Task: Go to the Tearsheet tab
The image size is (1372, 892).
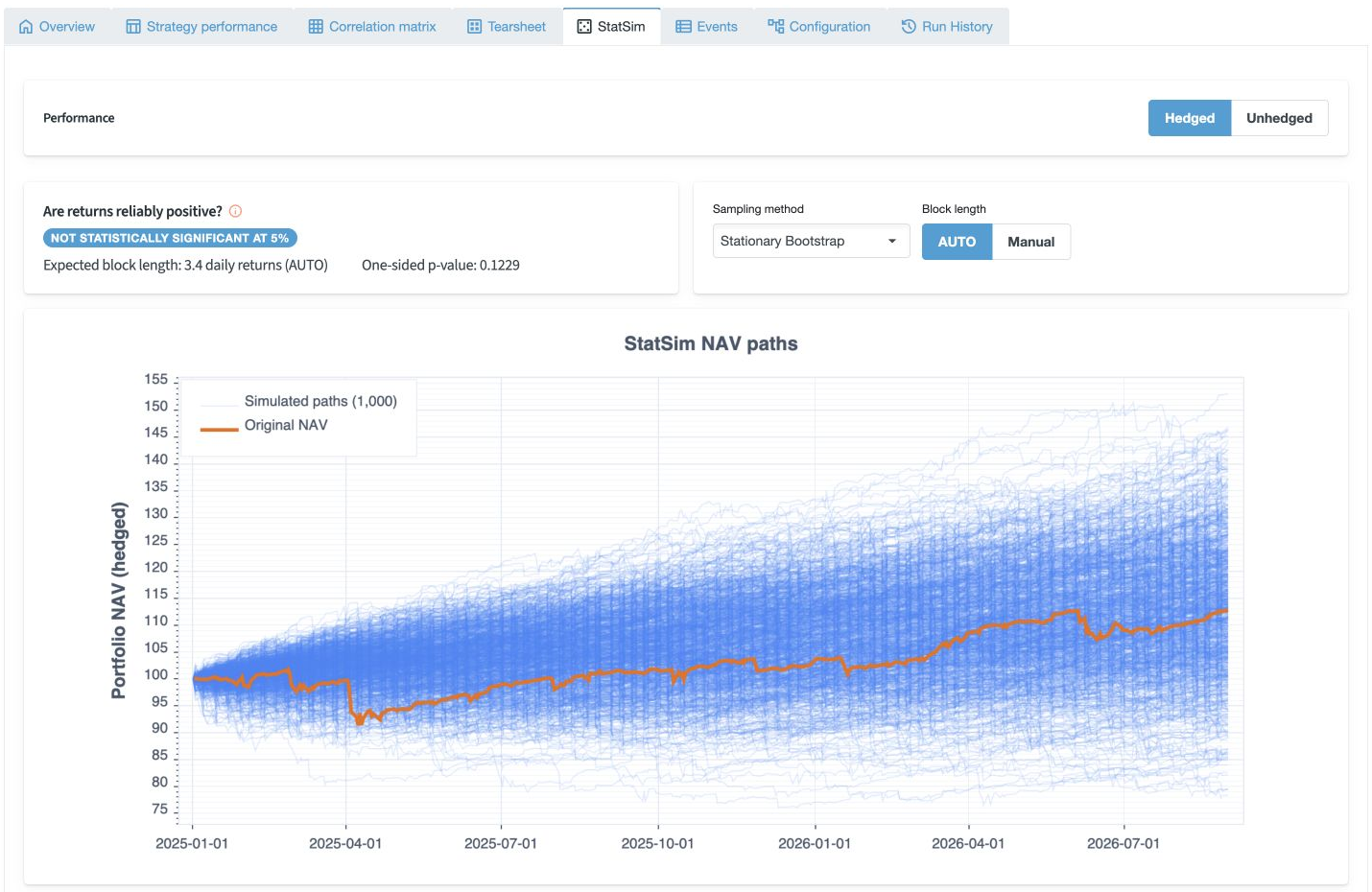Action: coord(507,27)
